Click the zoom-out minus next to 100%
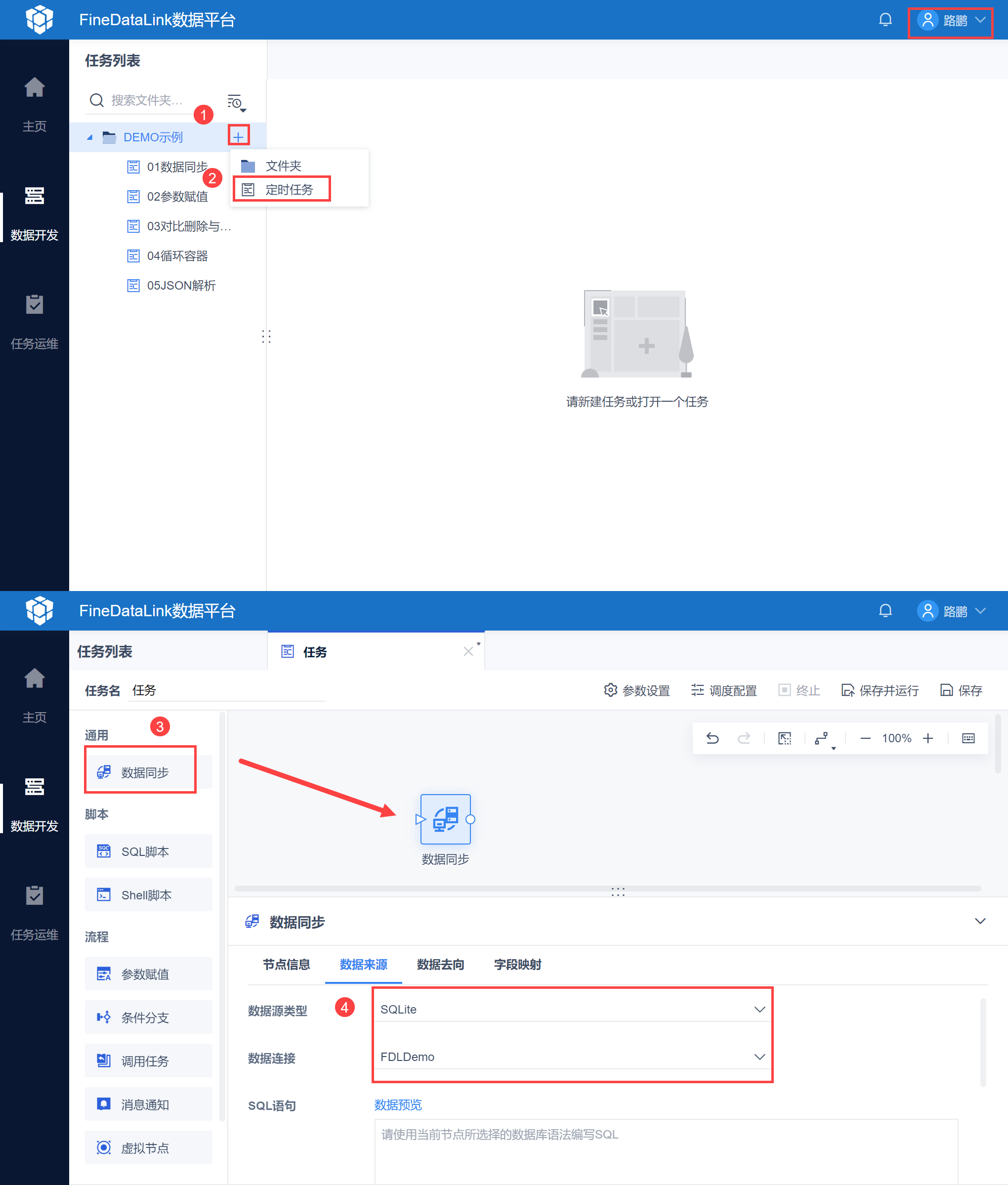 tap(865, 738)
